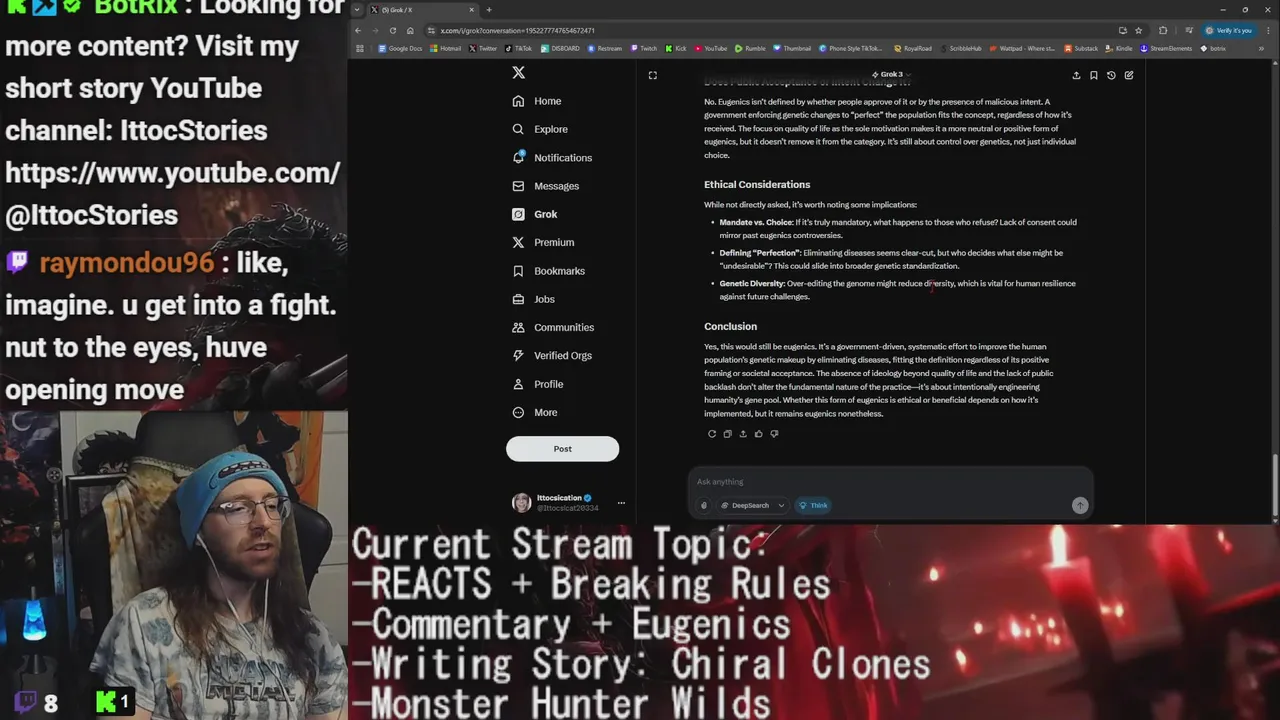This screenshot has height=720, width=1280.
Task: Copy the Grok response text
Action: coord(727,434)
